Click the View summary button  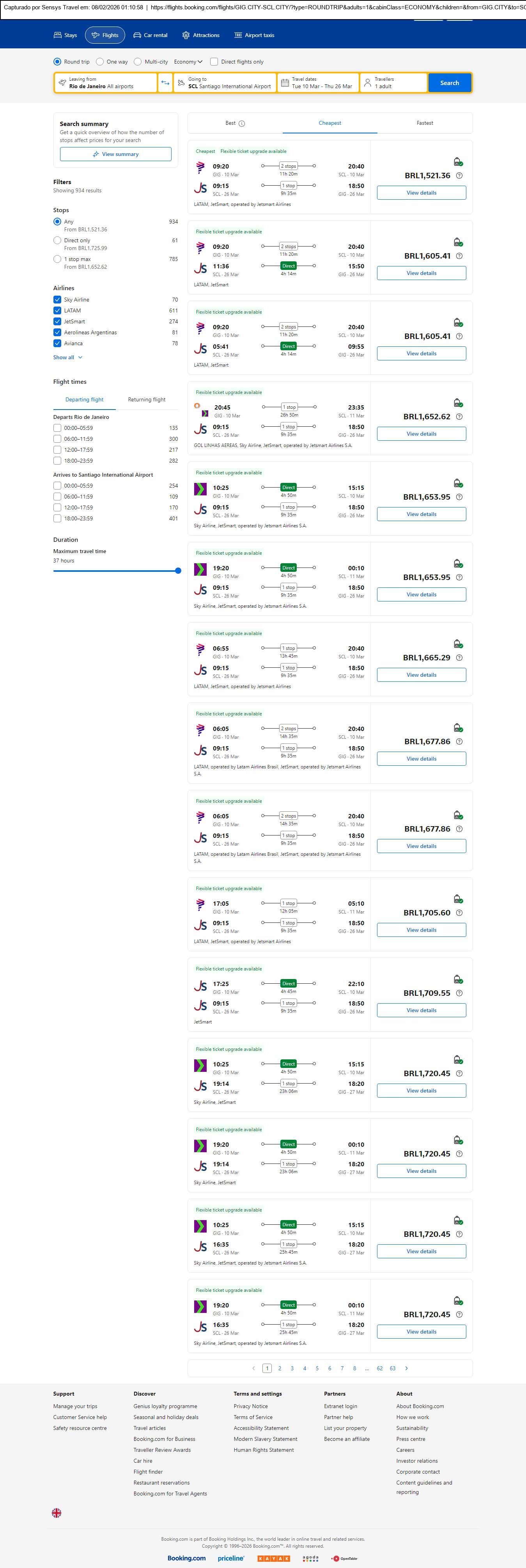point(116,154)
